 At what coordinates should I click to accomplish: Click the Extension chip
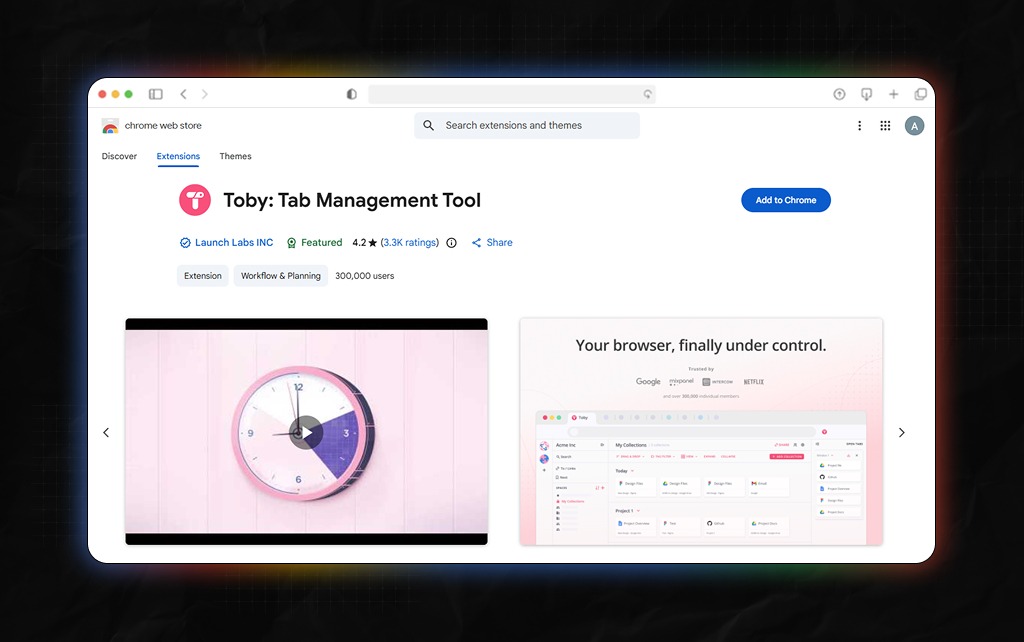pos(202,276)
